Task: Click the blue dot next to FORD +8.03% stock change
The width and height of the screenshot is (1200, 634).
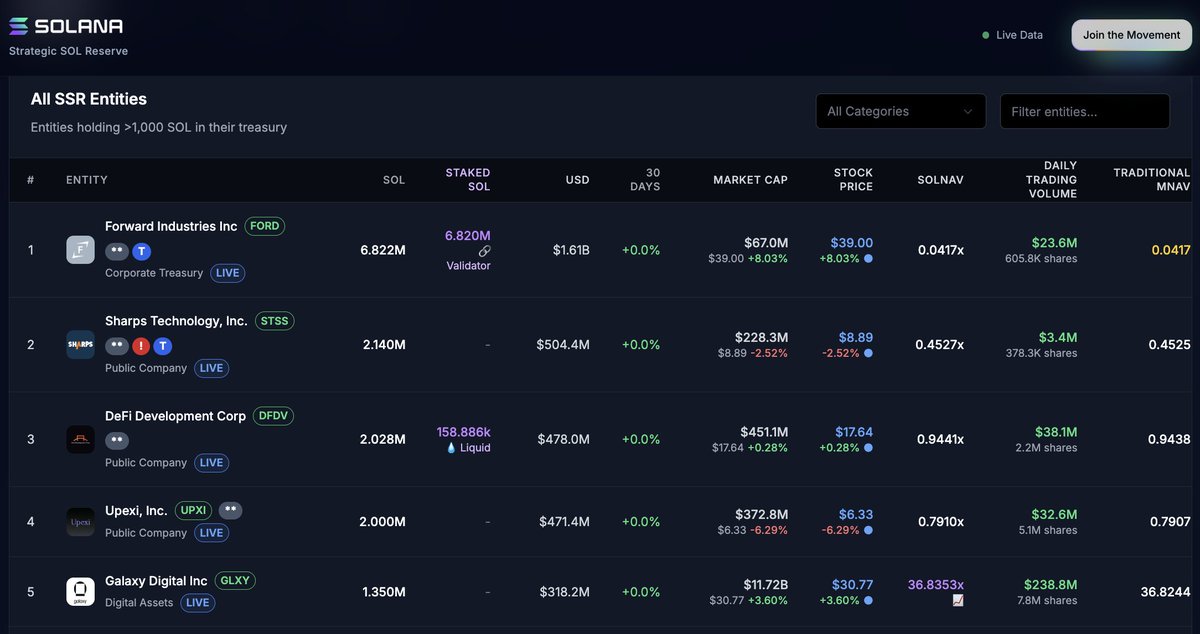Action: pos(867,258)
